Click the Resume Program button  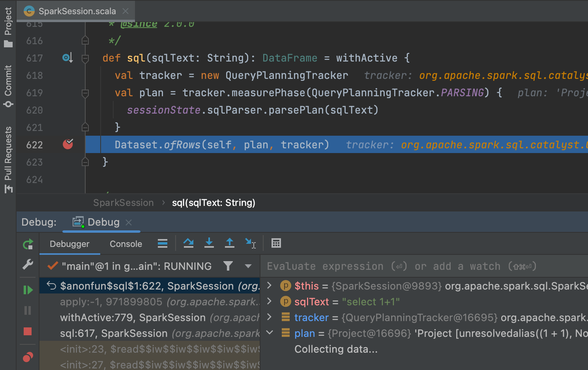click(x=28, y=290)
